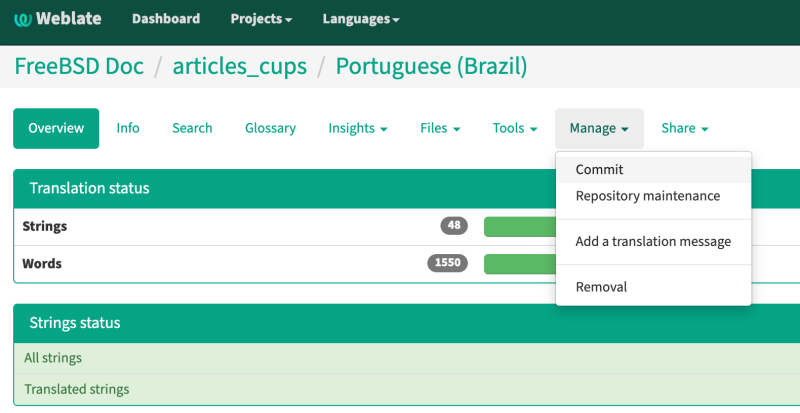Open the Tools dropdown
800x413 pixels.
click(515, 128)
